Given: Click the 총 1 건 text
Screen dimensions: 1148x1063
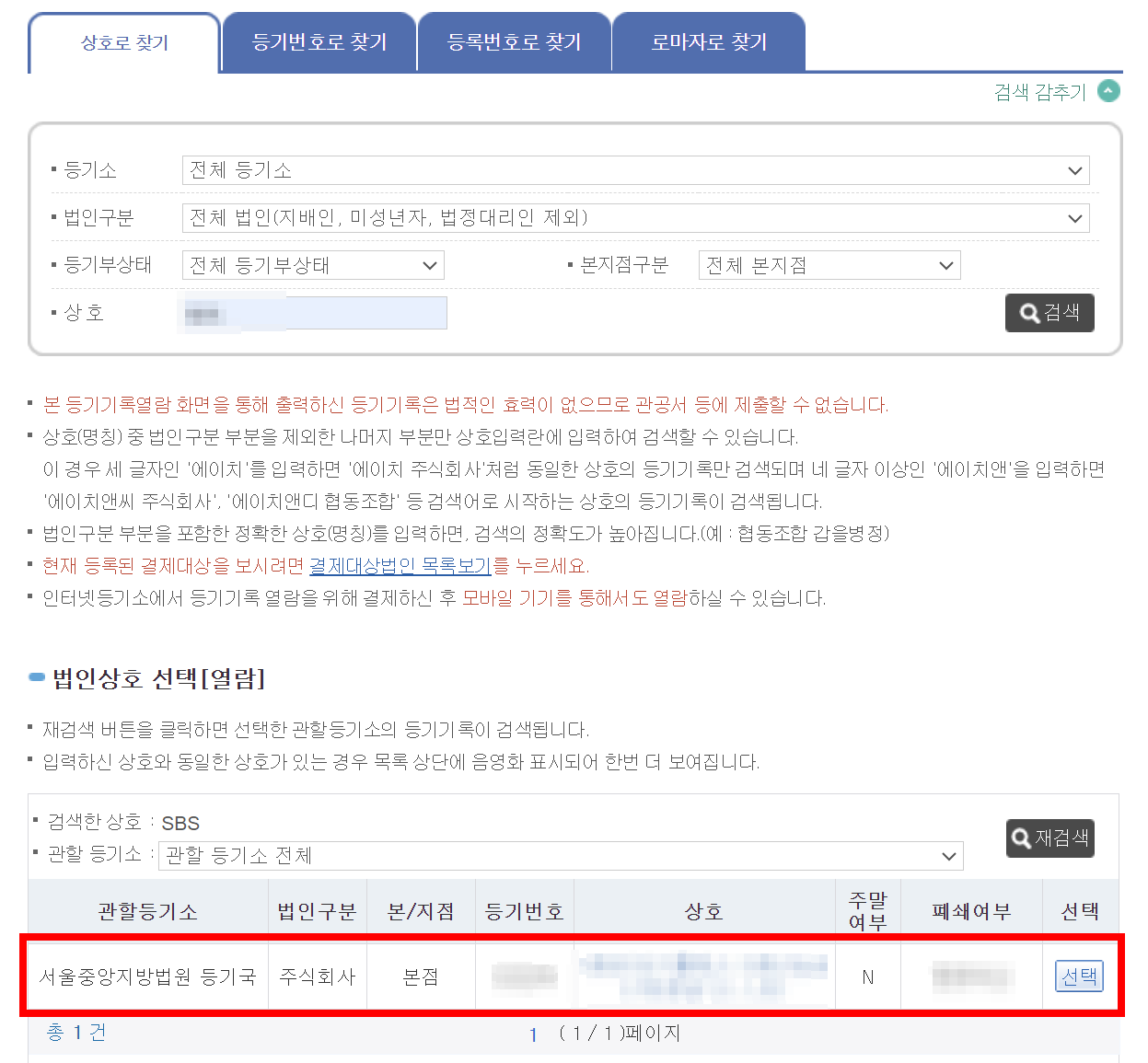Looking at the screenshot, I should (76, 1033).
